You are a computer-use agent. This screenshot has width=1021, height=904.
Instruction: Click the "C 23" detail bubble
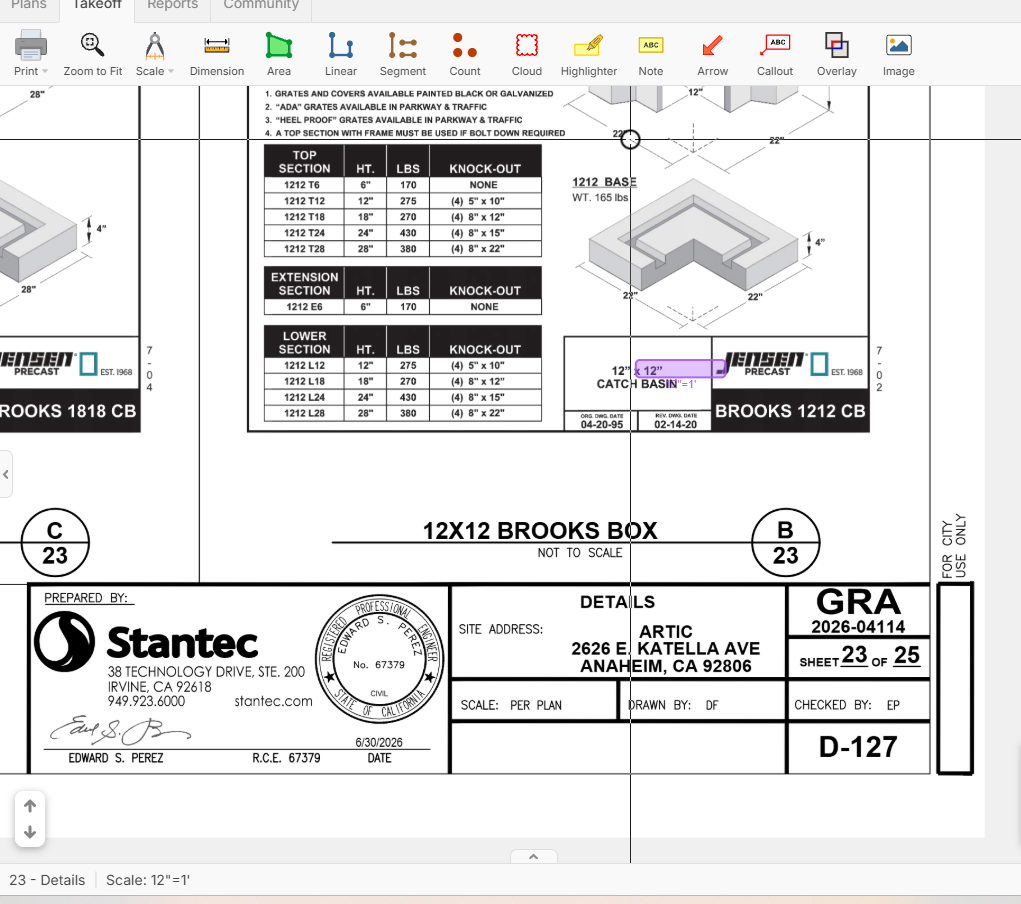tap(55, 543)
